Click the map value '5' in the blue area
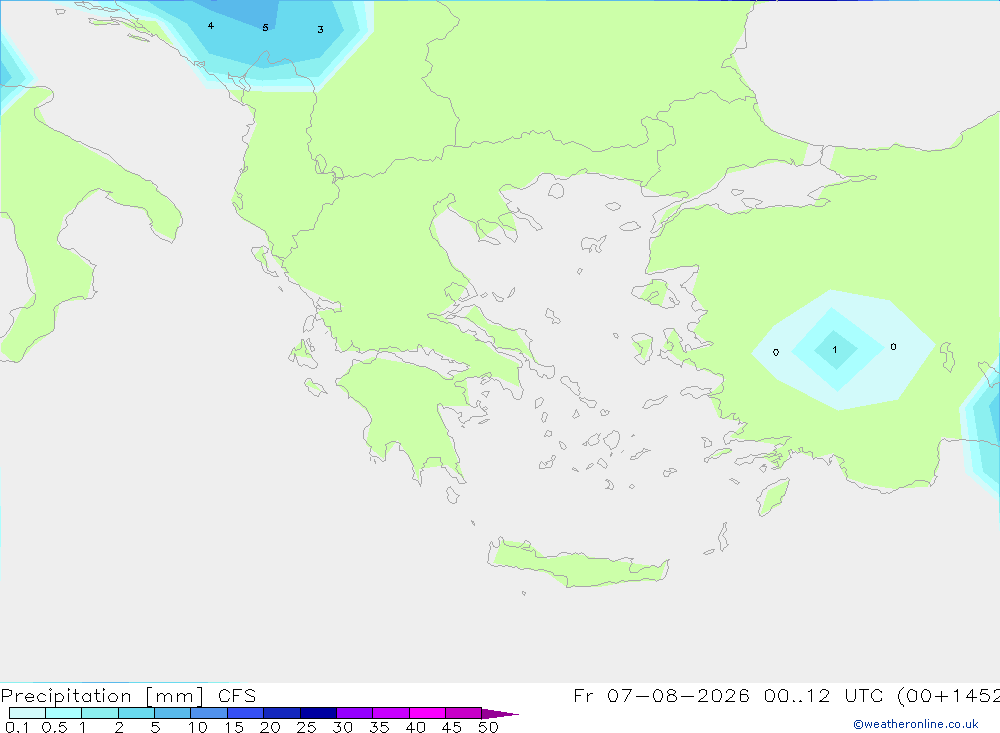 coord(265,27)
